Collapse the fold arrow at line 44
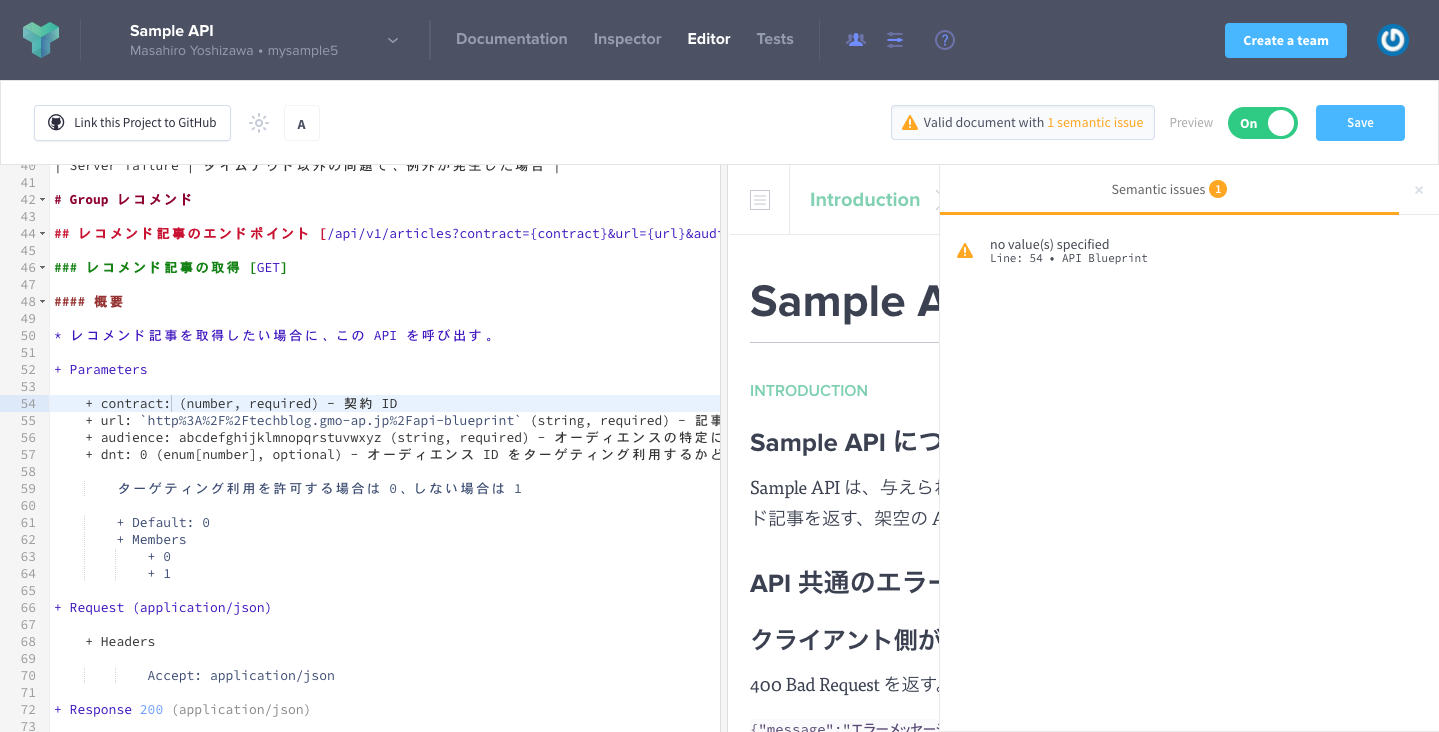Viewport: 1439px width, 732px height. point(42,234)
